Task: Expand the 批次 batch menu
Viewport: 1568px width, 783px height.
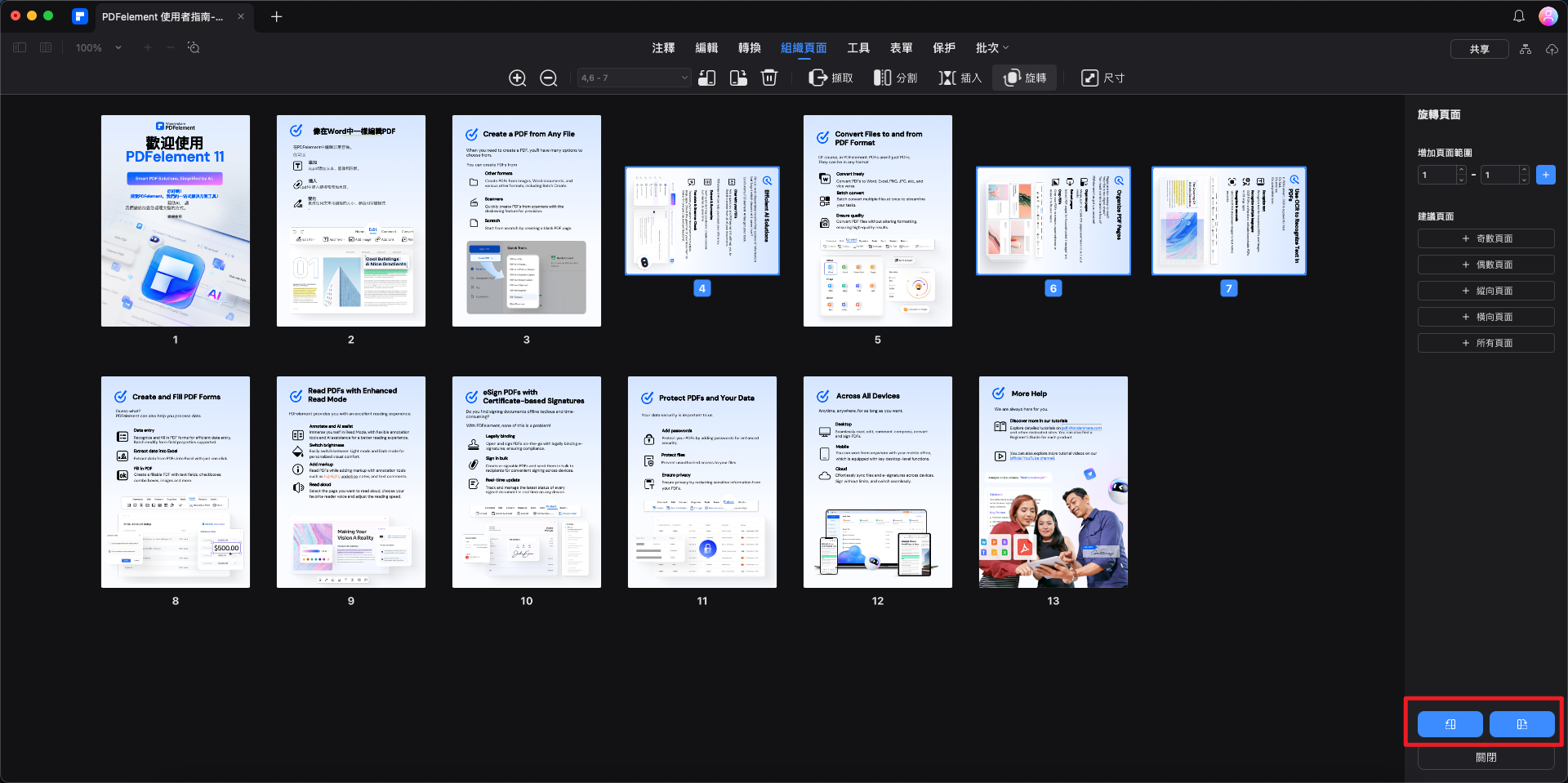Action: (992, 48)
